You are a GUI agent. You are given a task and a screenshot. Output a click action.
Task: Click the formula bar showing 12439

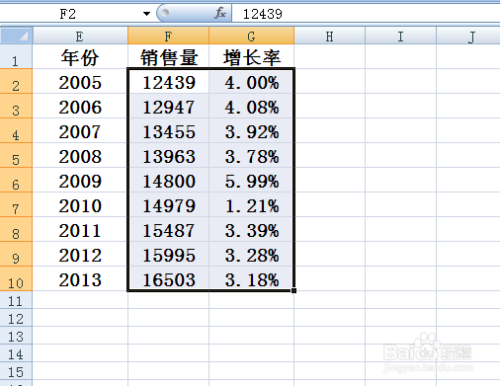click(x=366, y=14)
